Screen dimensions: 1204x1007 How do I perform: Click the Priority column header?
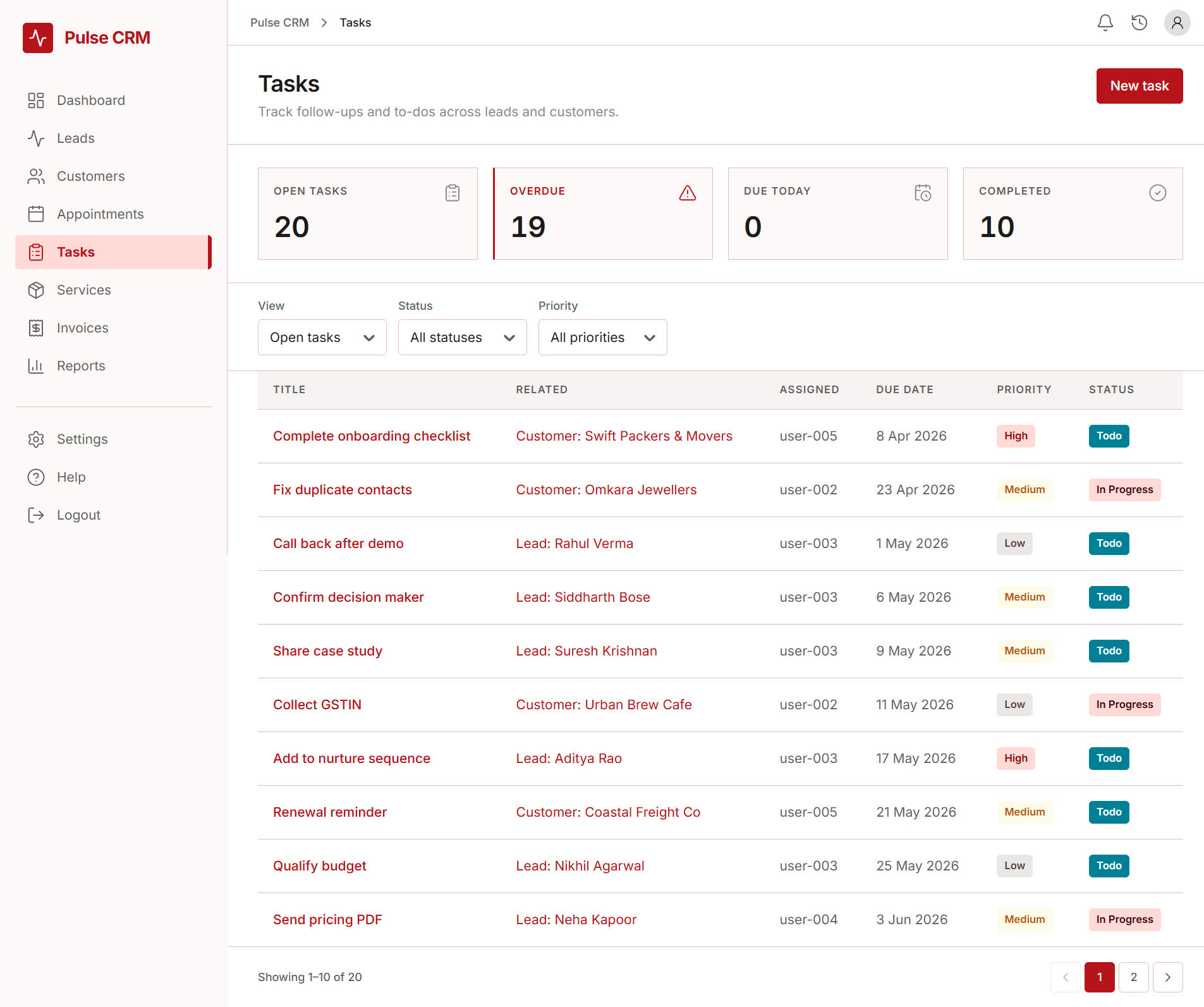pyautogui.click(x=1024, y=390)
